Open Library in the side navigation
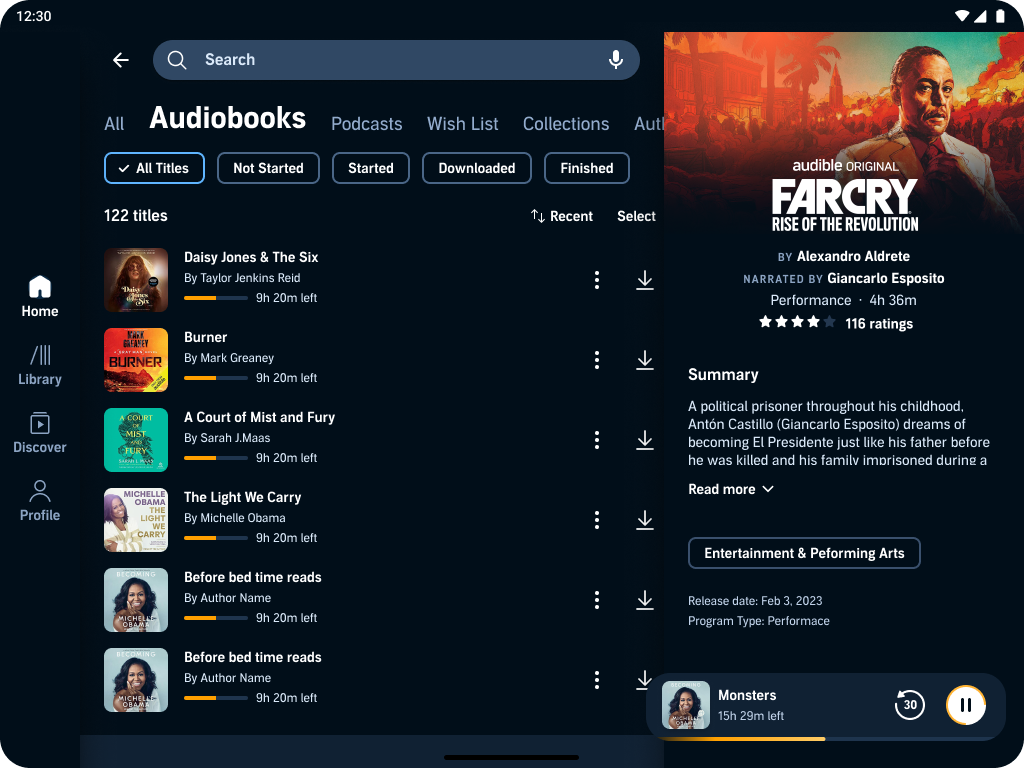The width and height of the screenshot is (1024, 768). coord(40,366)
